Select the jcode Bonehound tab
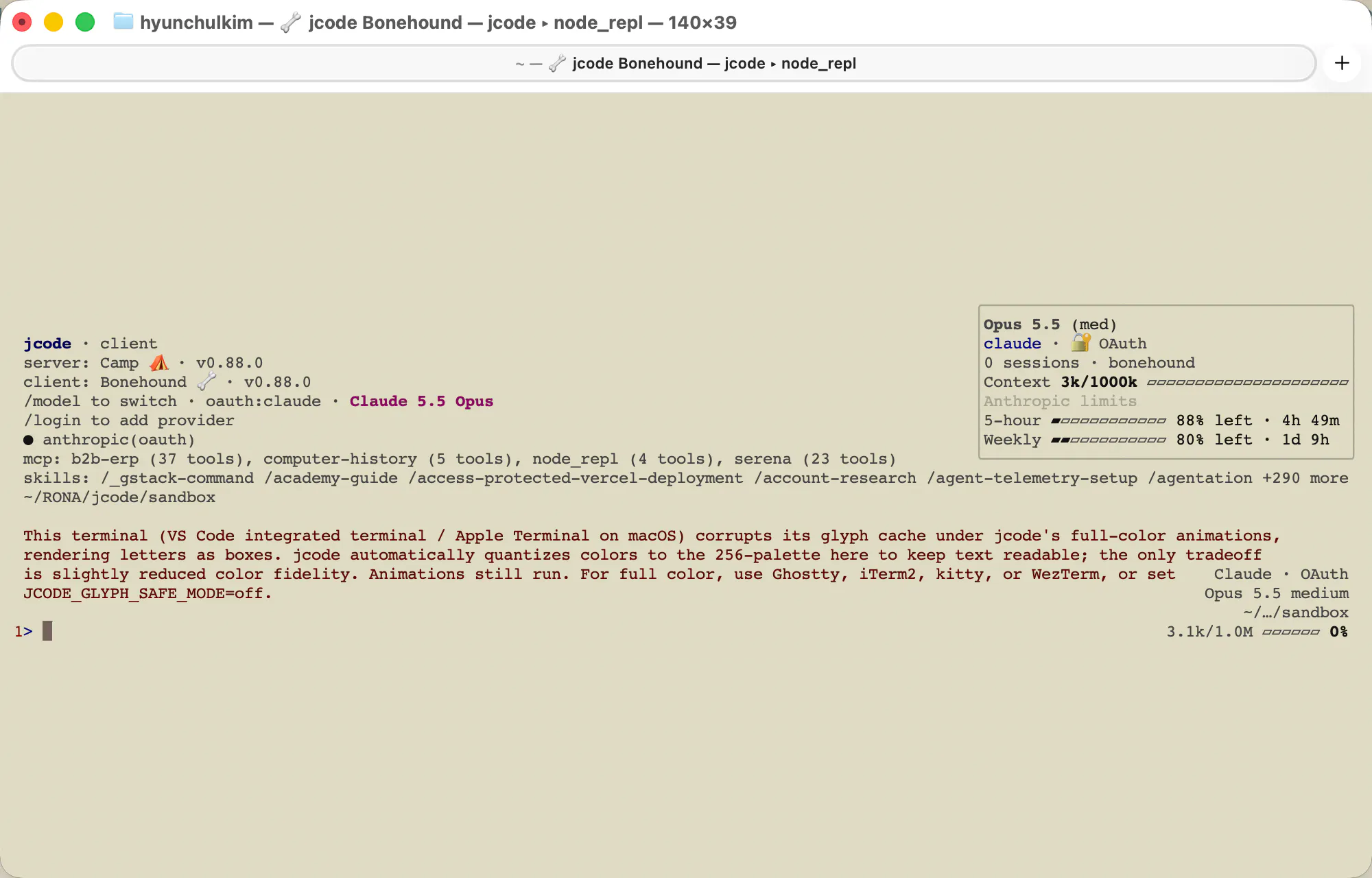The image size is (1372, 878). (x=664, y=63)
